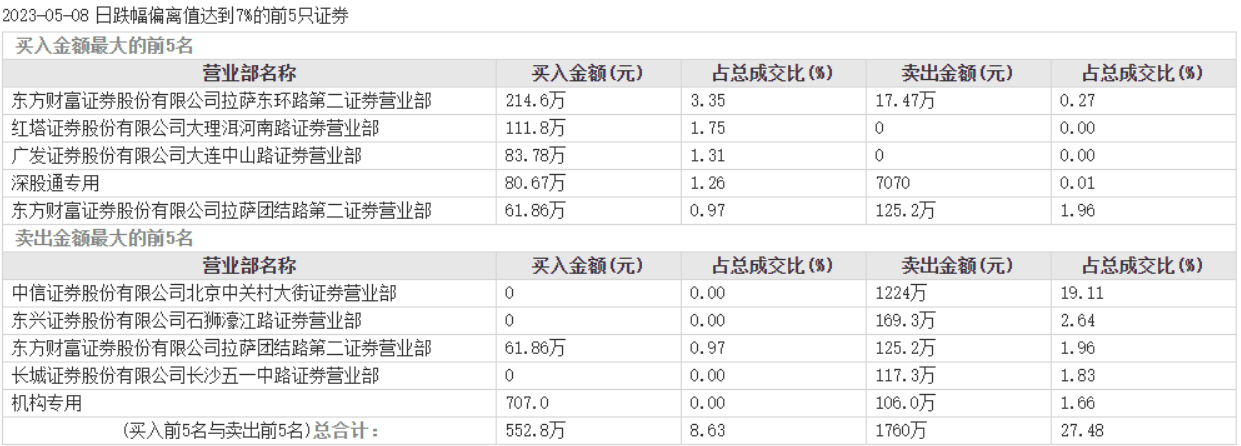Viewport: 1241px width, 446px height.
Task: Open 中信证券北京中关村大街证券营业部 link
Action: tap(204, 293)
